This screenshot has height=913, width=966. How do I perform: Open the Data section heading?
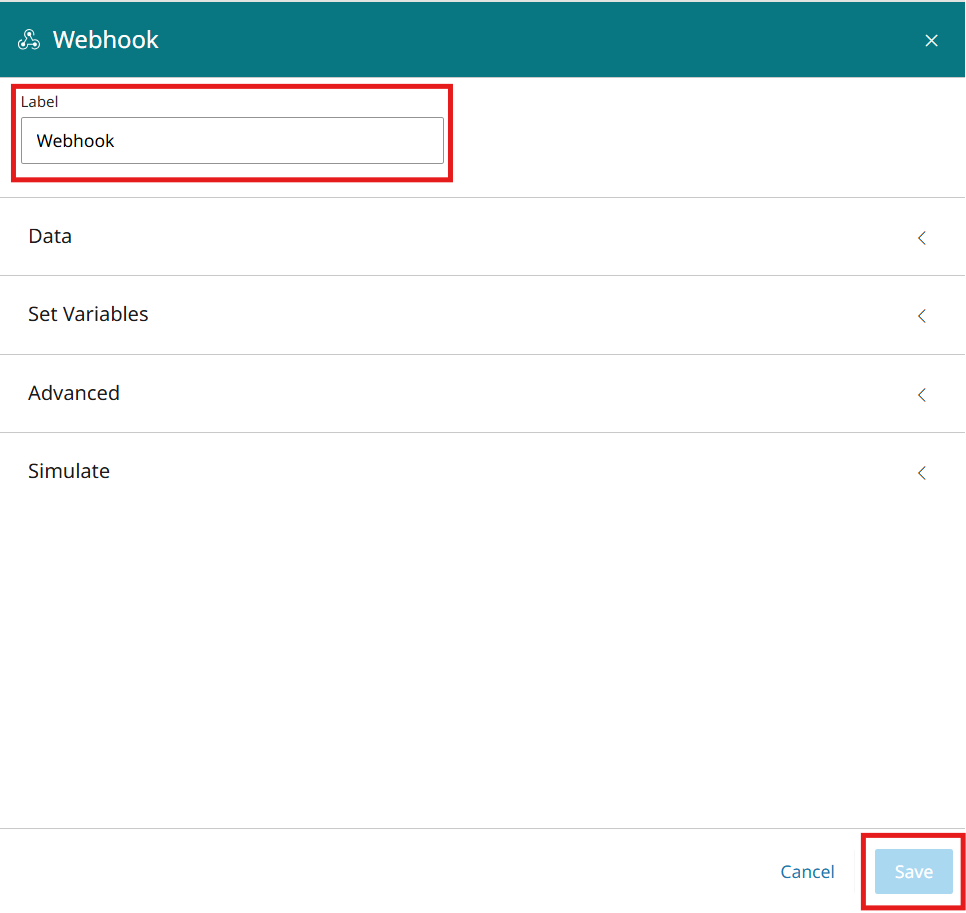pyautogui.click(x=50, y=236)
